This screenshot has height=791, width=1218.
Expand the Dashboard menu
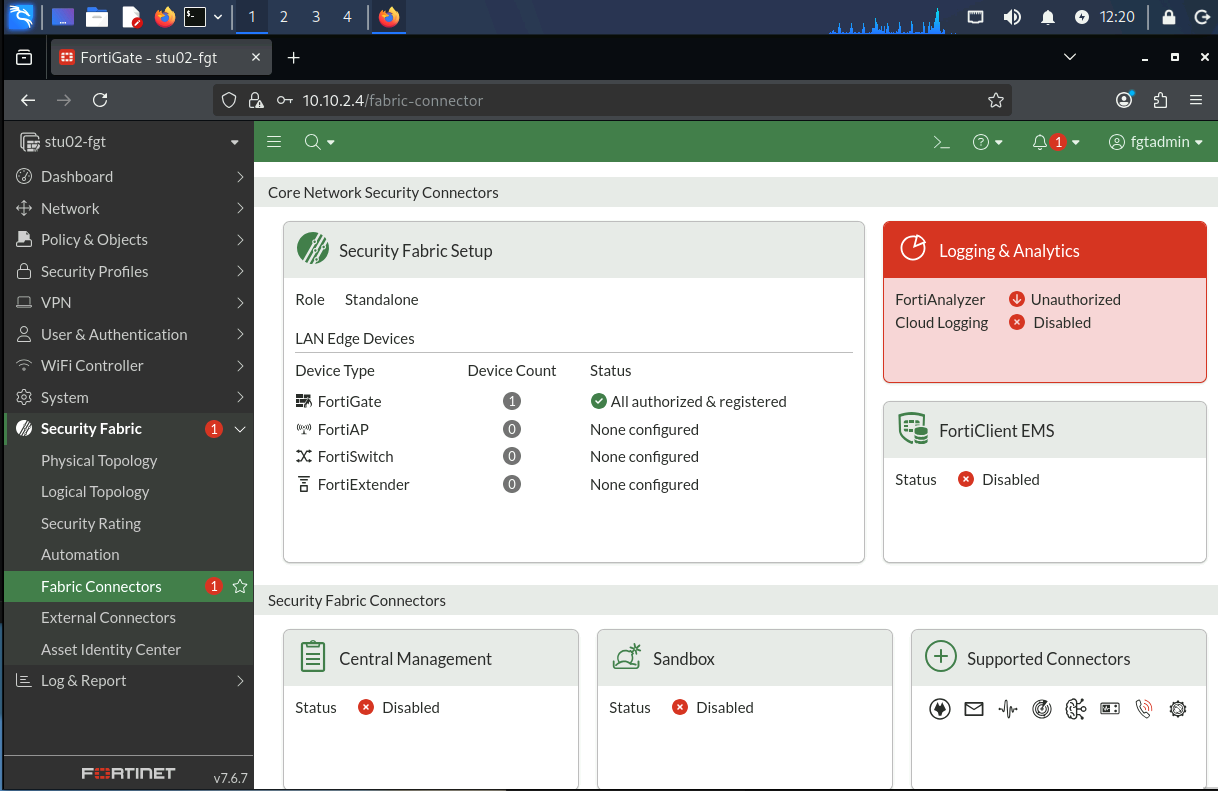(x=127, y=177)
